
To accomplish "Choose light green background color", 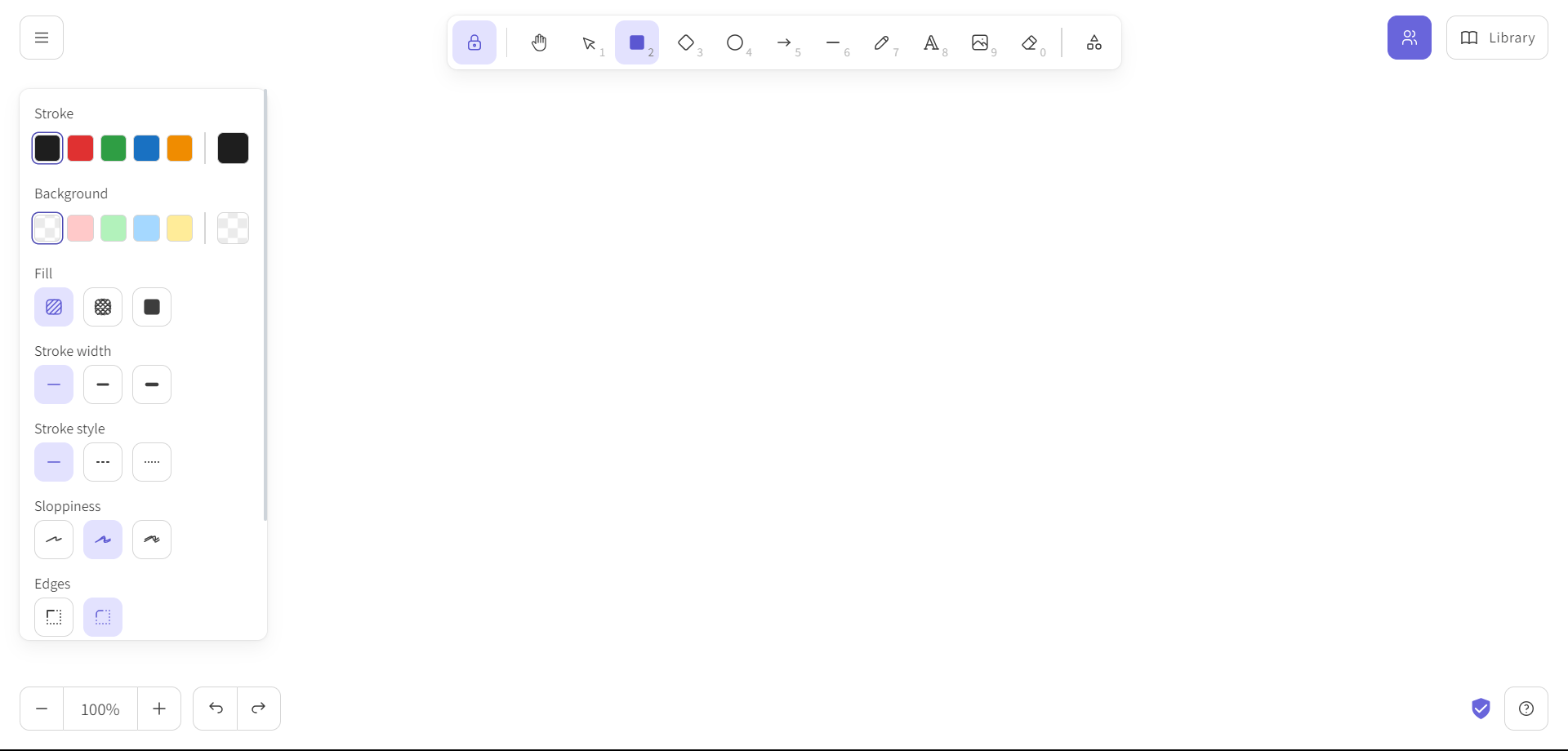I will (x=114, y=228).
